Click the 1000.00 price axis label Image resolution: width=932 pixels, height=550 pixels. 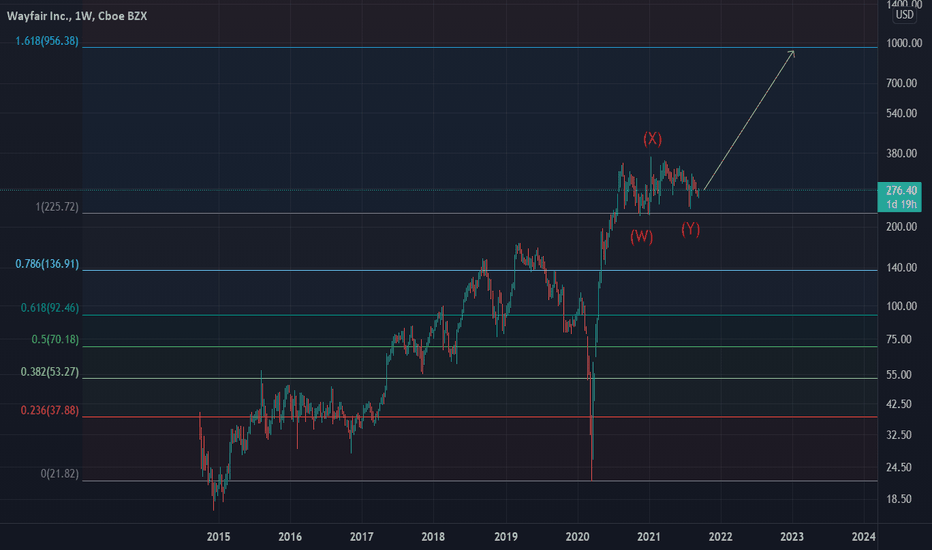pyautogui.click(x=904, y=43)
